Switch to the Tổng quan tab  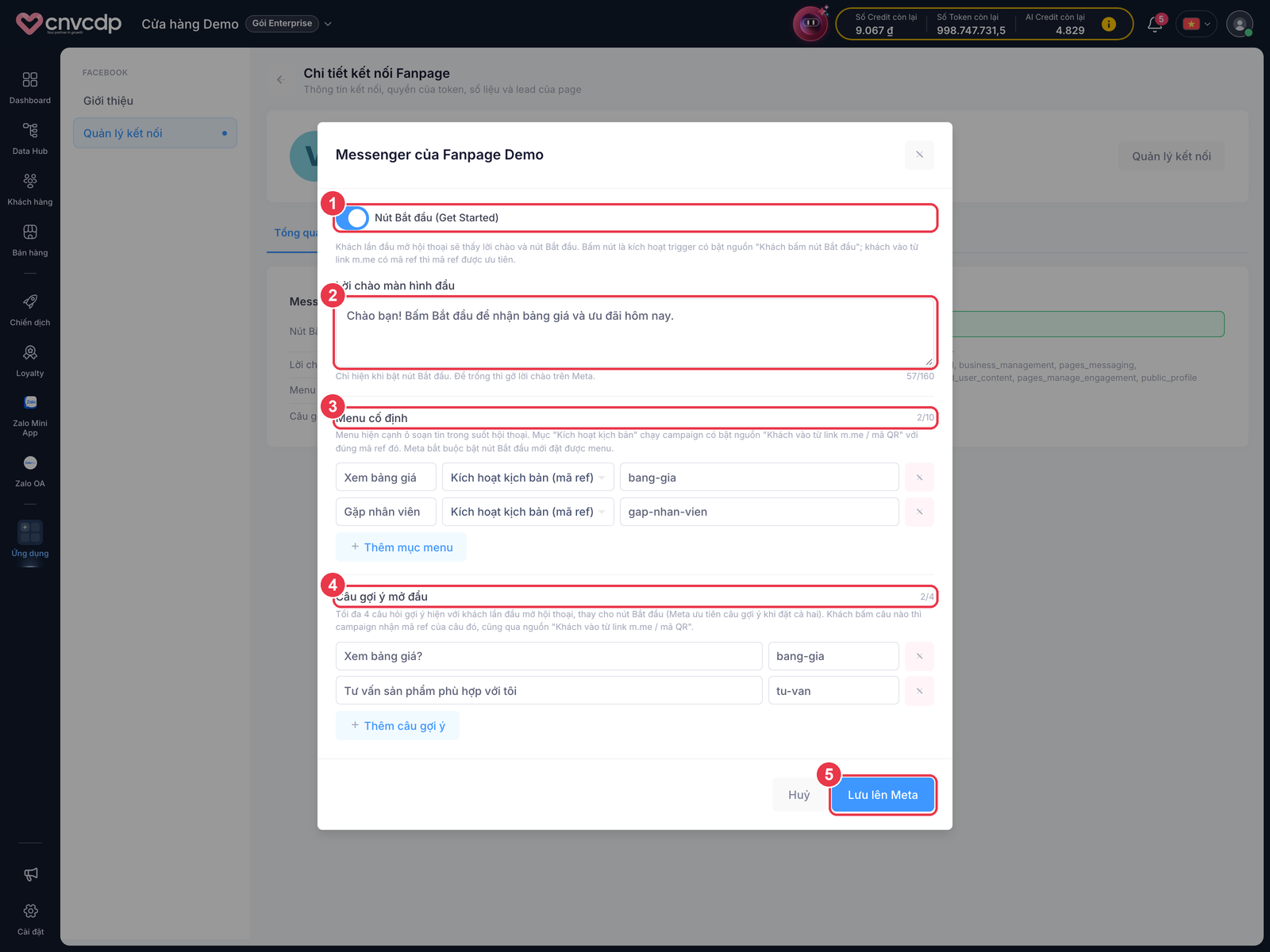294,232
